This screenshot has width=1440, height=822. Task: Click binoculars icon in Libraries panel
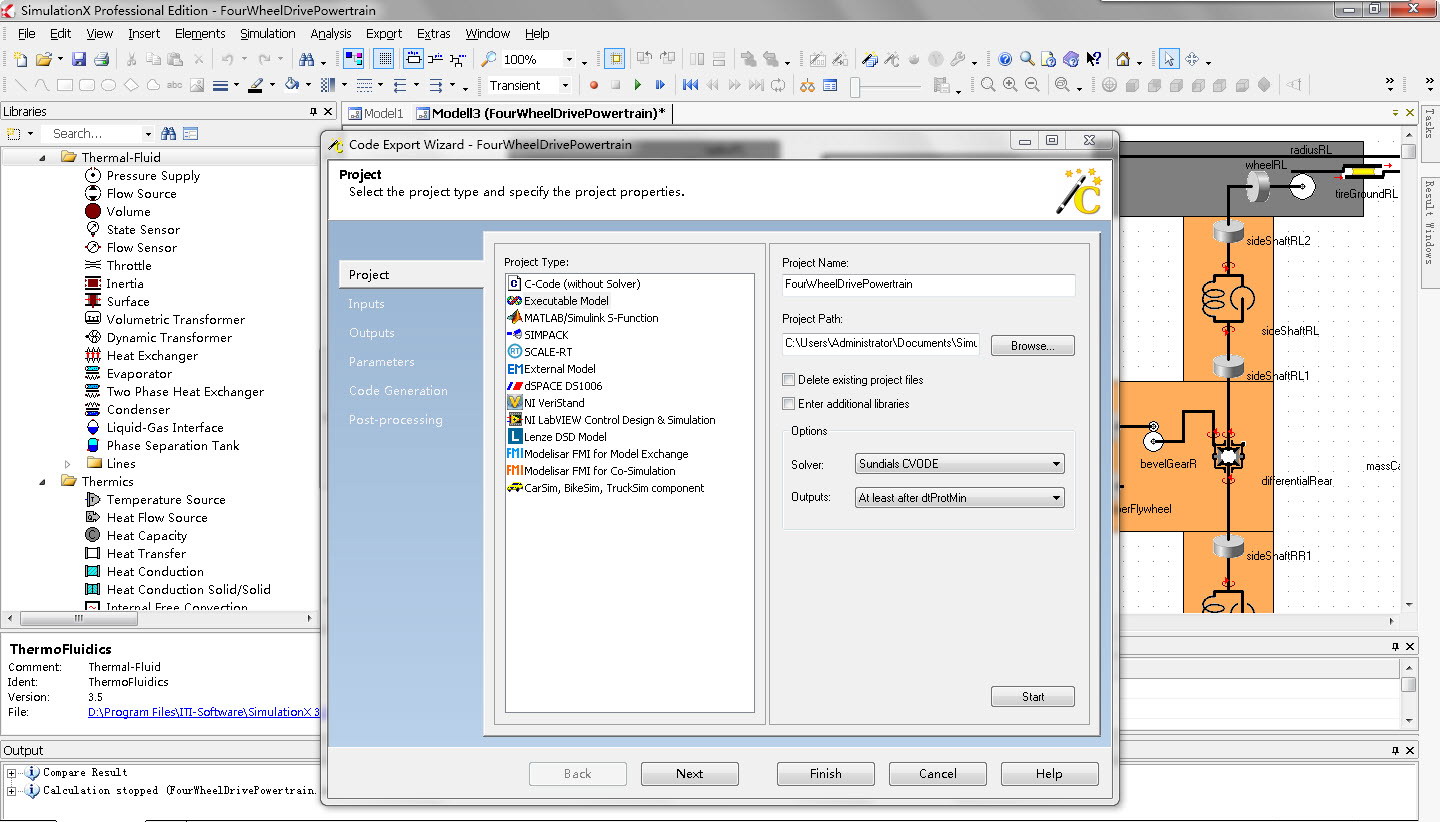coord(168,134)
